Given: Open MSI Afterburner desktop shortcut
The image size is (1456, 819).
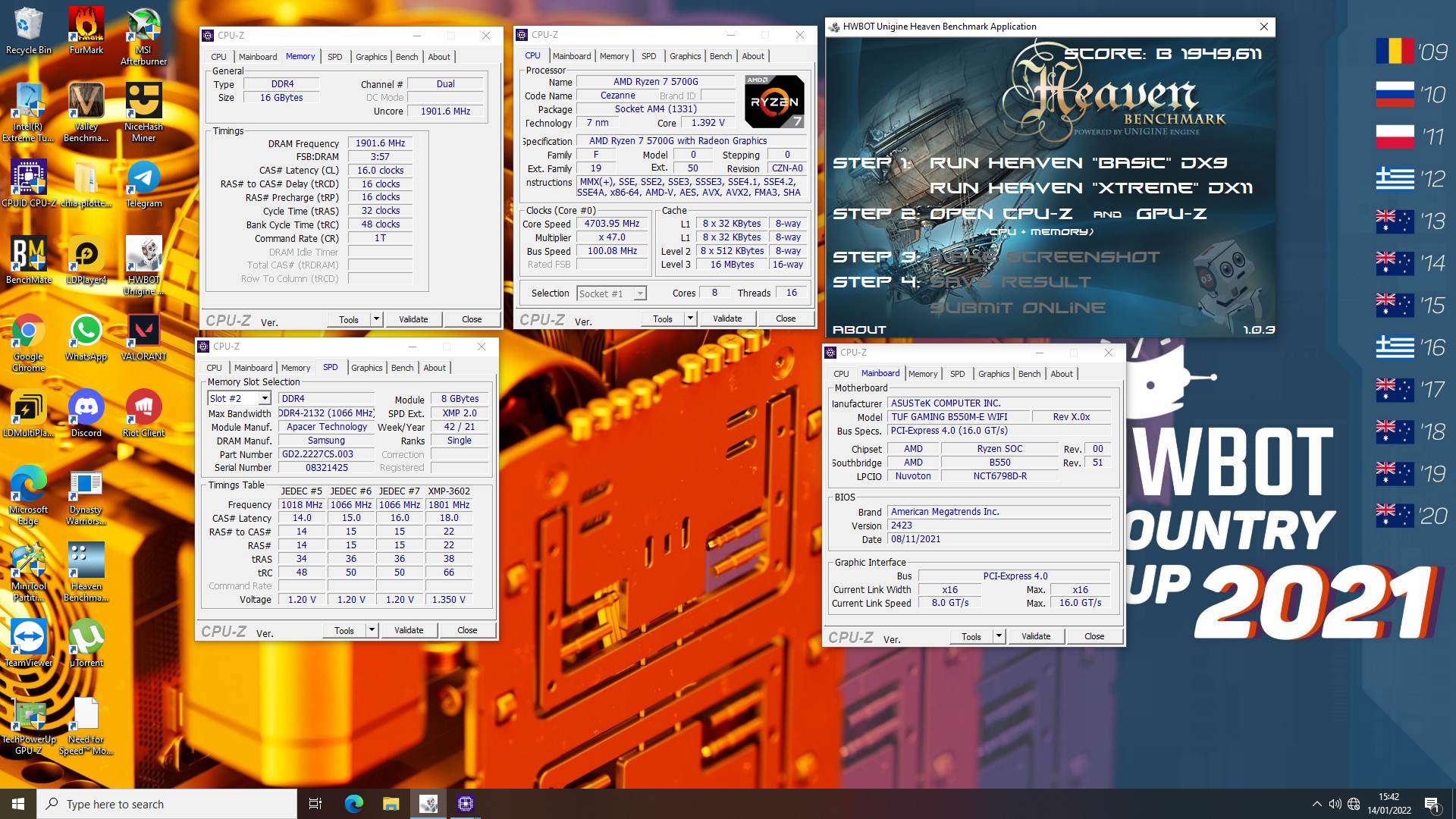Looking at the screenshot, I should tap(143, 36).
